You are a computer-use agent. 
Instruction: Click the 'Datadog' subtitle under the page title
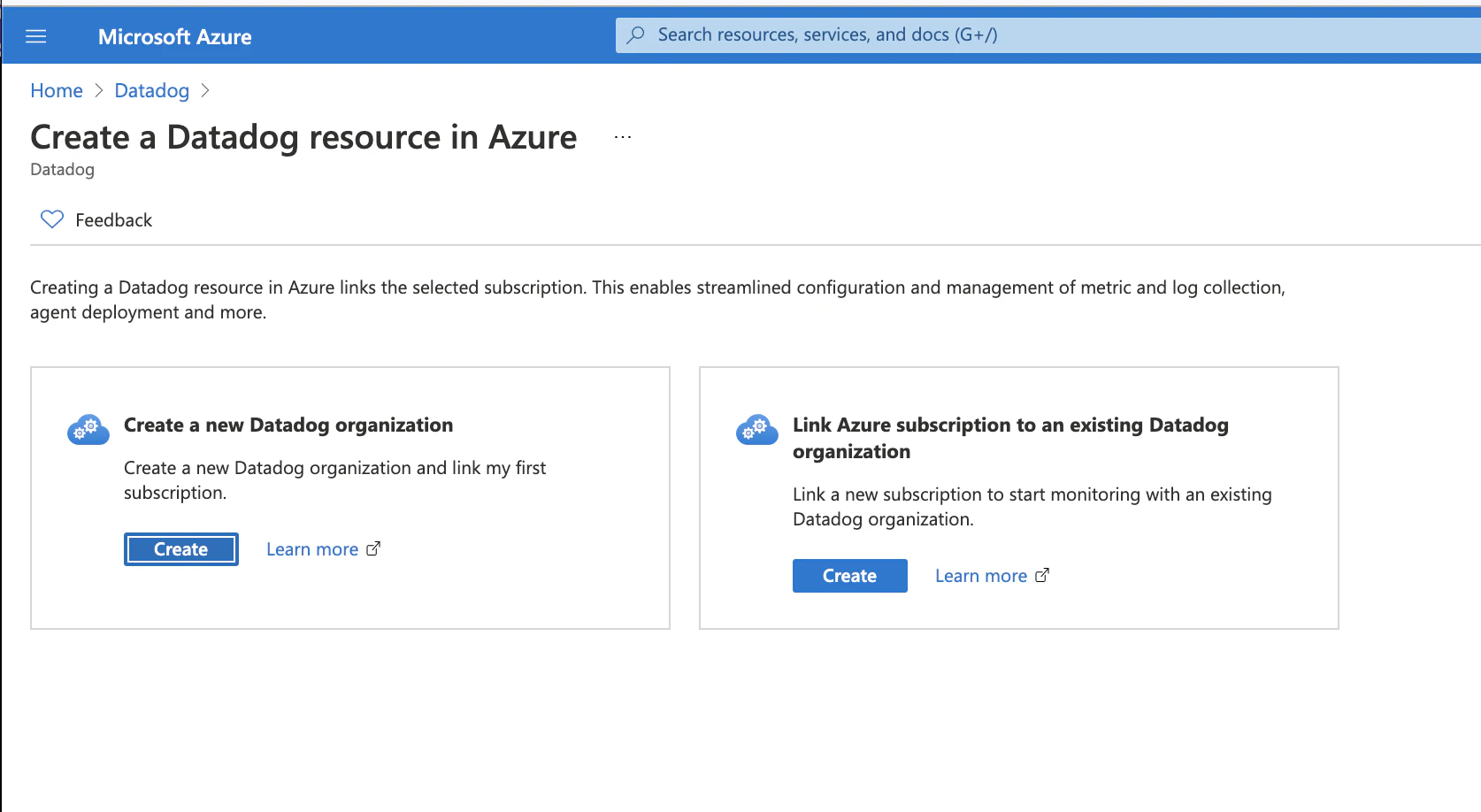(62, 169)
